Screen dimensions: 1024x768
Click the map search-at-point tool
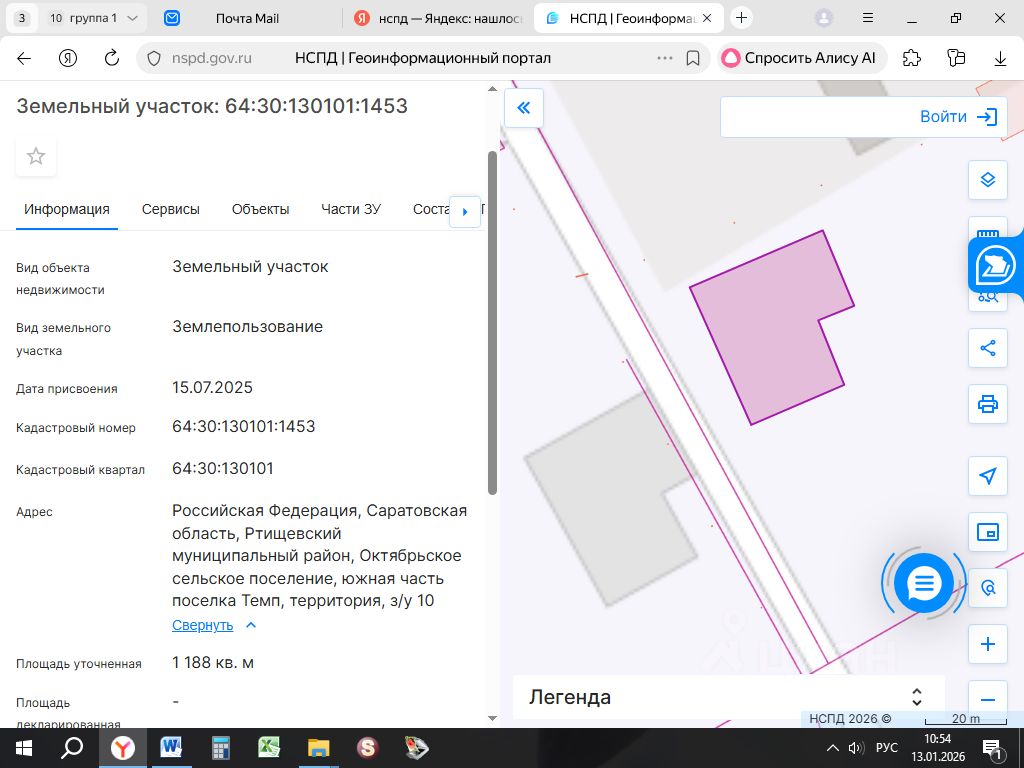tap(987, 588)
